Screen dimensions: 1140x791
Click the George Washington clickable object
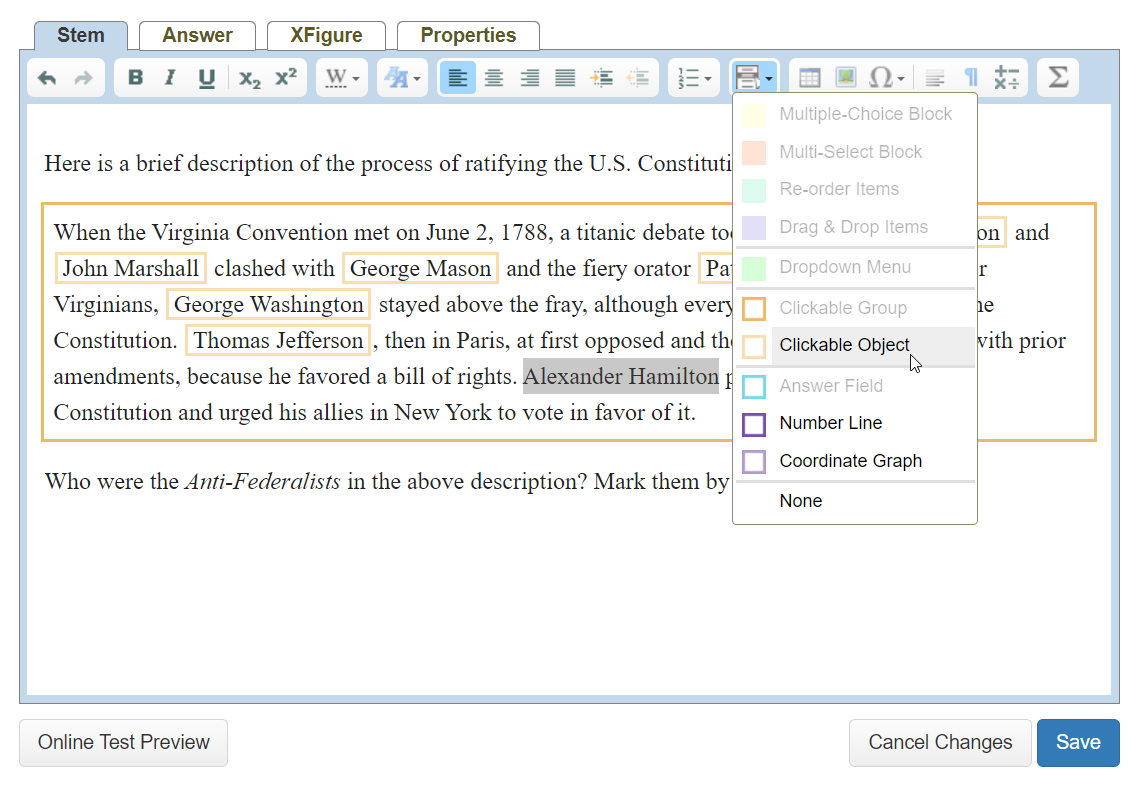(x=268, y=304)
